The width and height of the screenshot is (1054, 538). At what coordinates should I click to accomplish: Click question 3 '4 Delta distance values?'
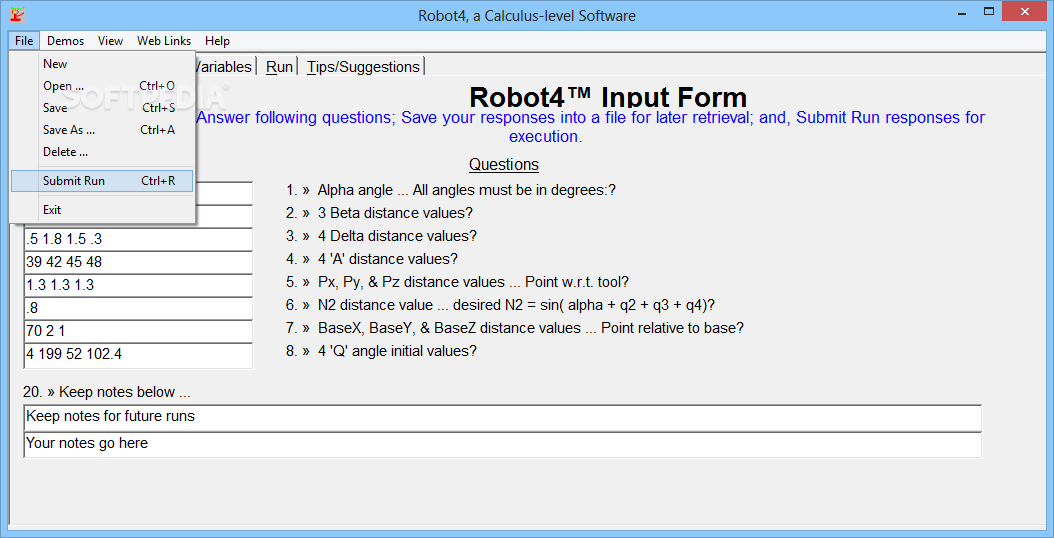tap(381, 236)
